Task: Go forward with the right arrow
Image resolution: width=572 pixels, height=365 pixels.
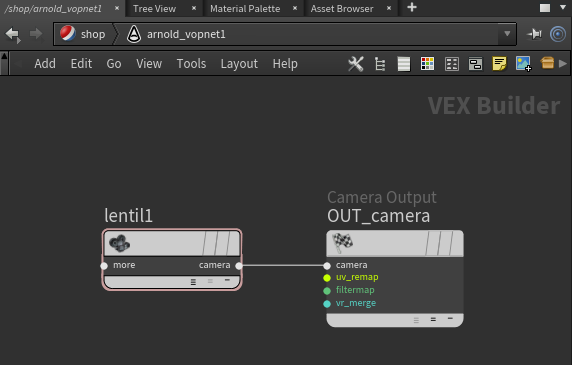Action: tap(36, 34)
